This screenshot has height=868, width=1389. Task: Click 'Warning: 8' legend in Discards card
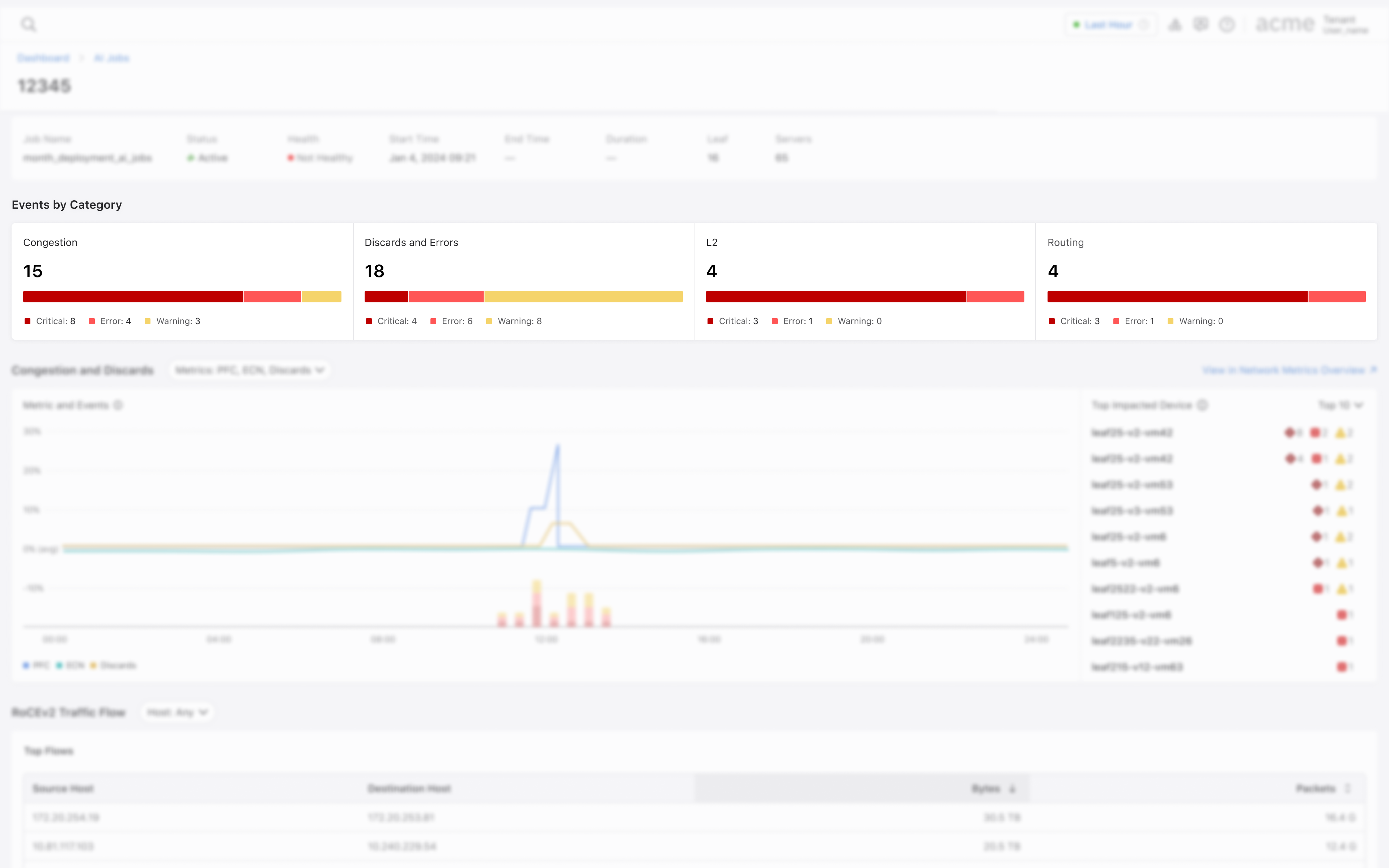click(514, 321)
